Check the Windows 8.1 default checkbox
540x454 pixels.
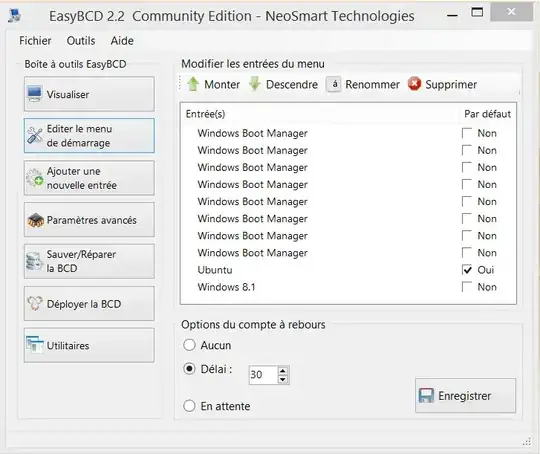[x=467, y=287]
